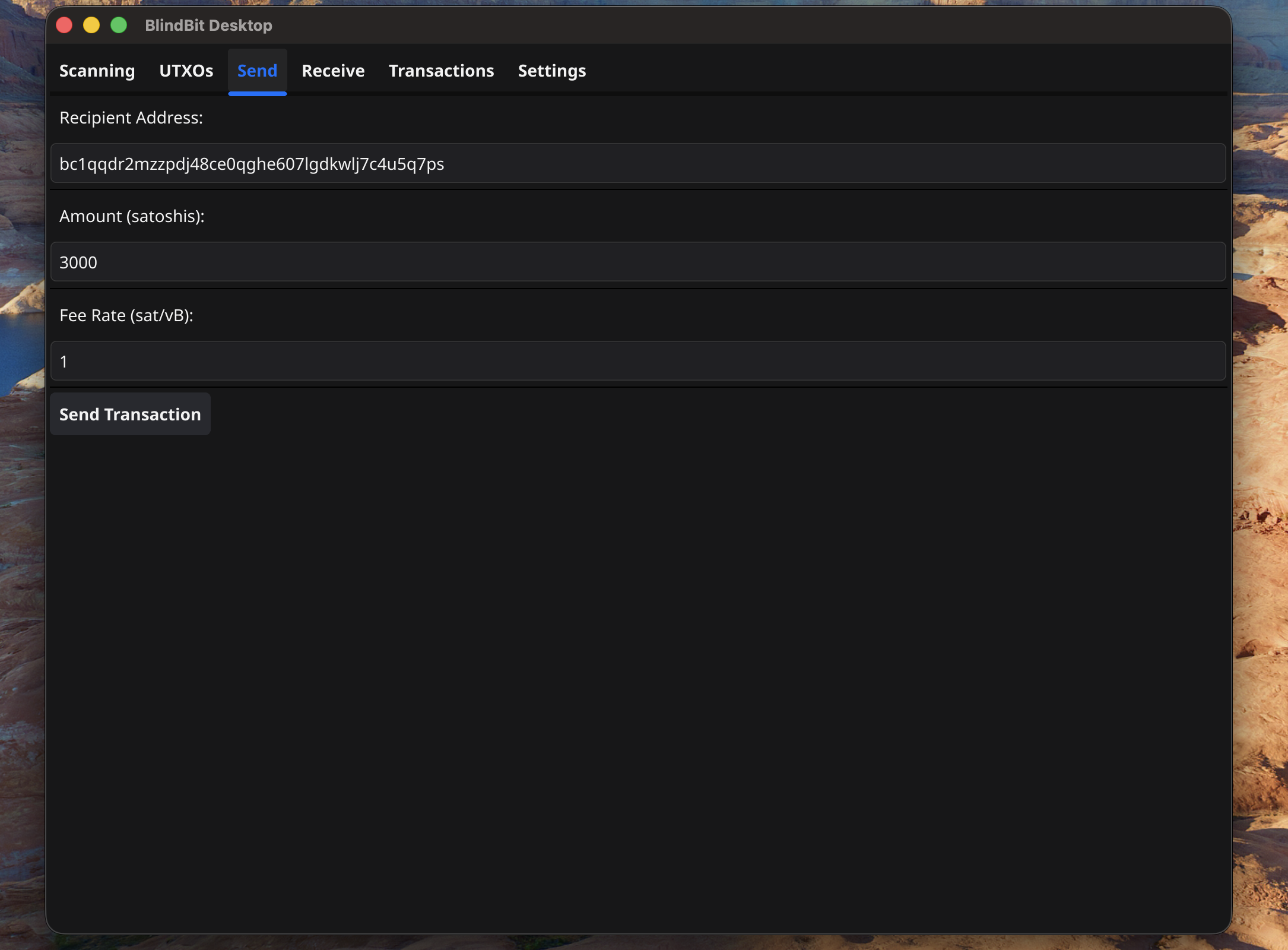Click the Recipient Address label
This screenshot has height=950, width=1288.
tap(131, 118)
